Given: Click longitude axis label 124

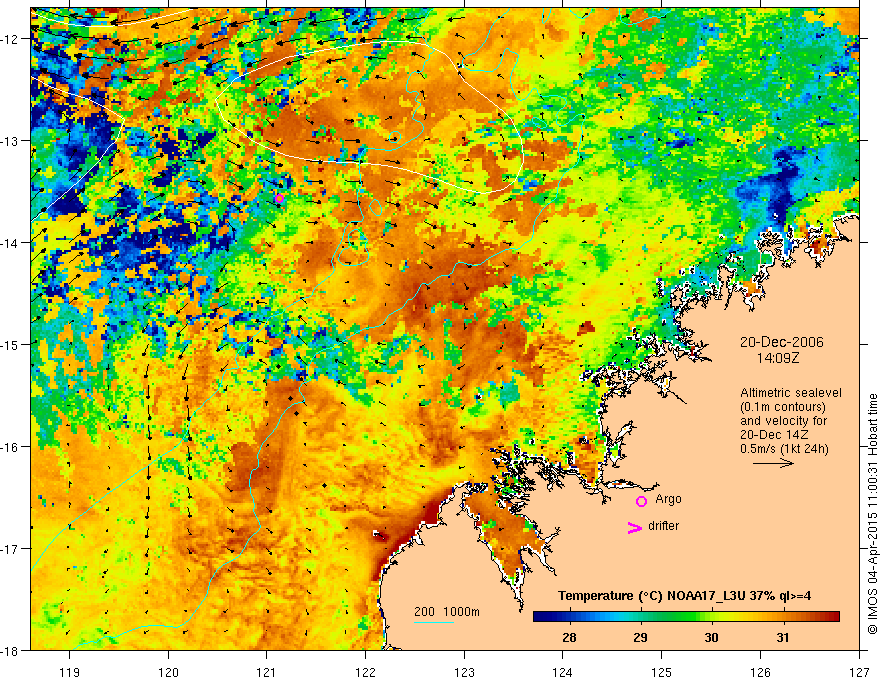Looking at the screenshot, I should pos(563,672).
